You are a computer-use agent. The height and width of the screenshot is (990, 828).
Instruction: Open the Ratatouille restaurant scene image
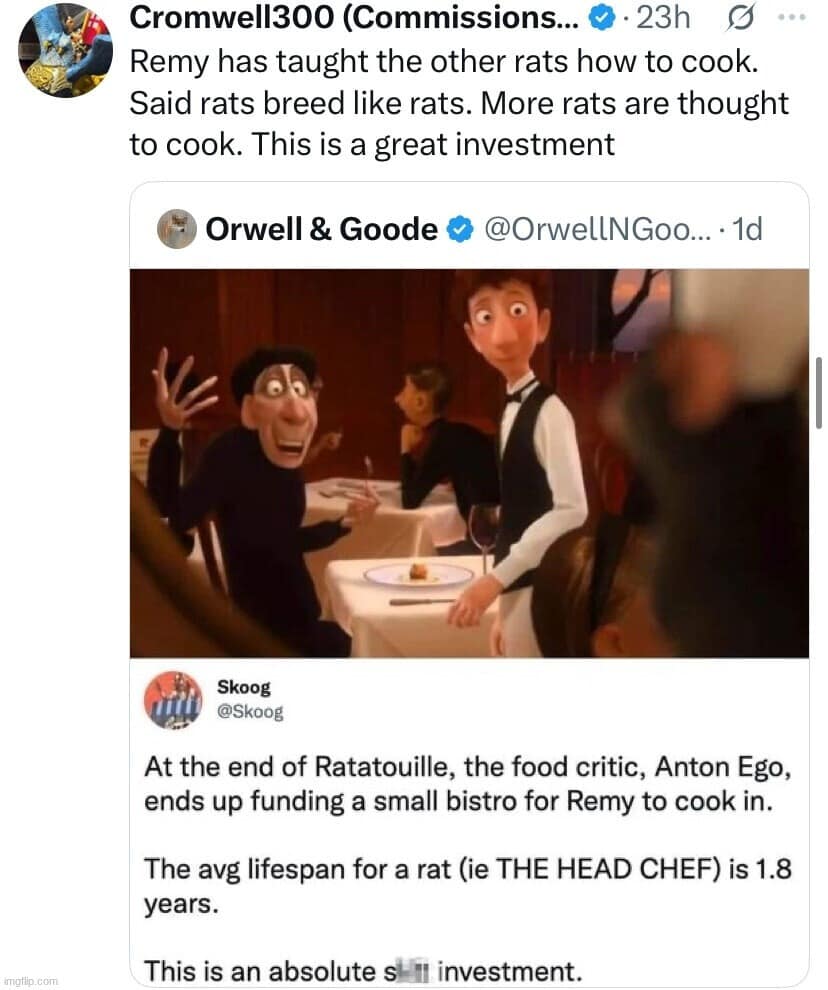click(469, 462)
